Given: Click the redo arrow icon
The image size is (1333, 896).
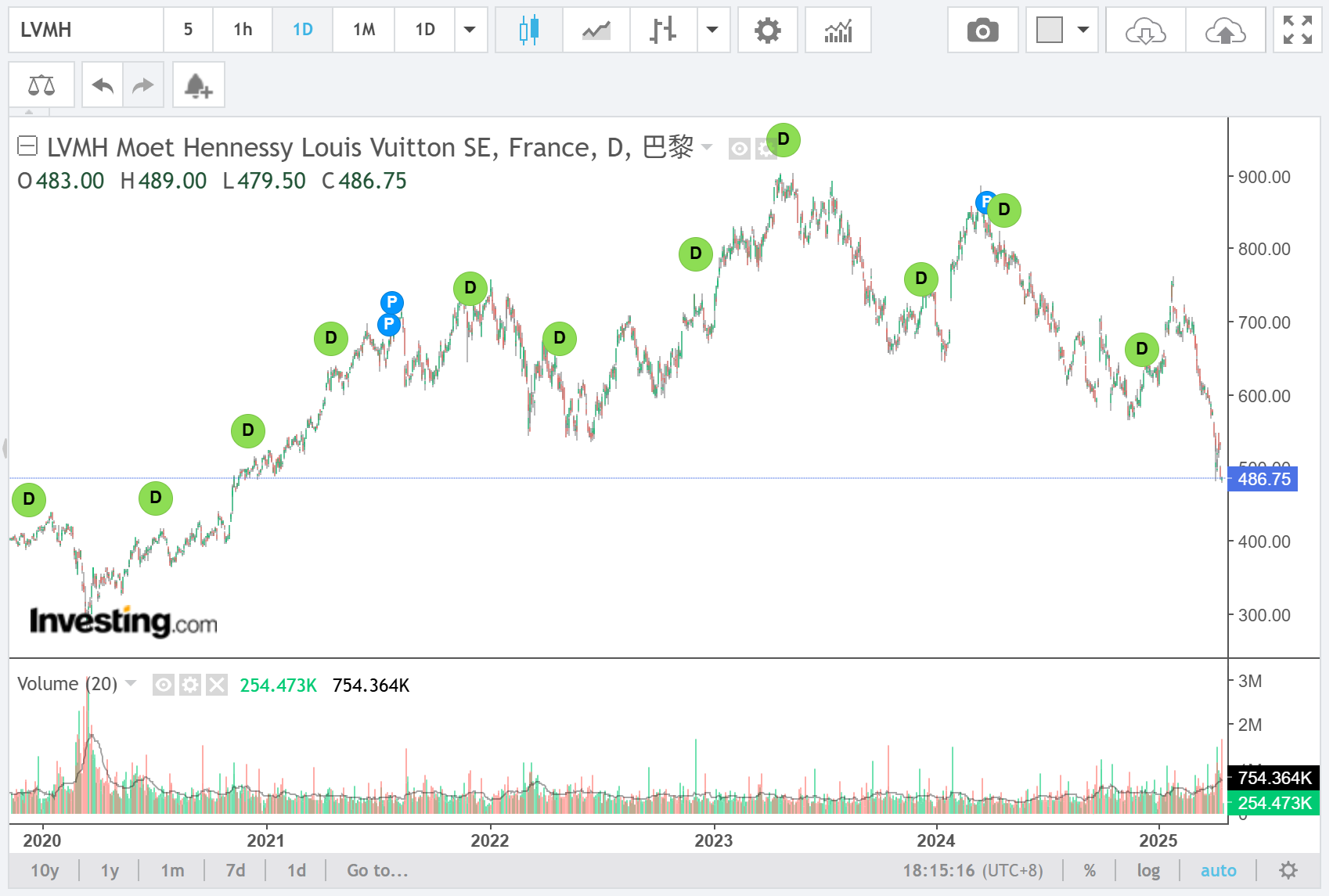Looking at the screenshot, I should tap(143, 85).
